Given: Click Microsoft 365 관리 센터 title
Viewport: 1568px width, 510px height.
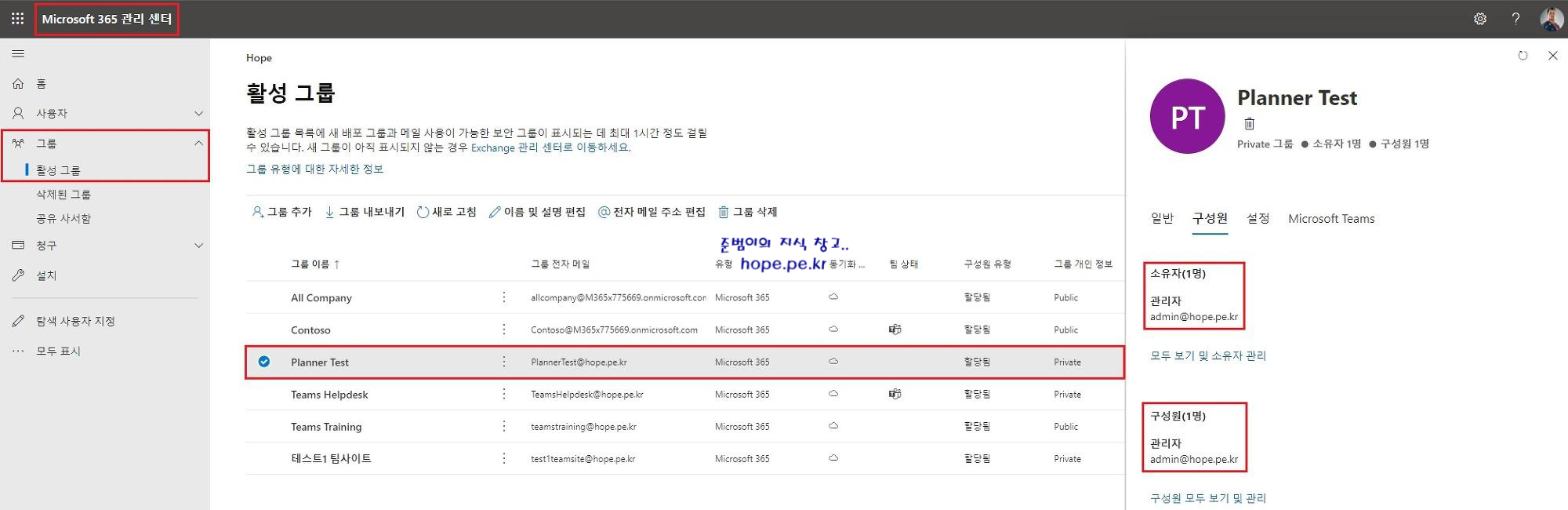Looking at the screenshot, I should 107,19.
